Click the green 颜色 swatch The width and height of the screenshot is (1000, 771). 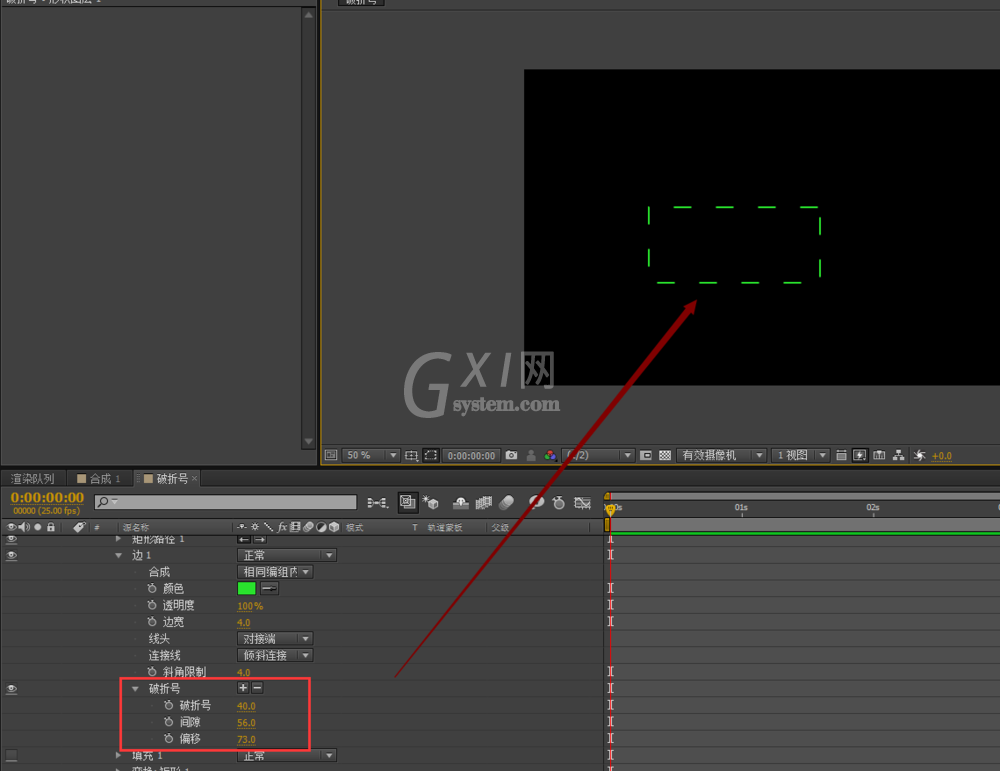point(246,588)
